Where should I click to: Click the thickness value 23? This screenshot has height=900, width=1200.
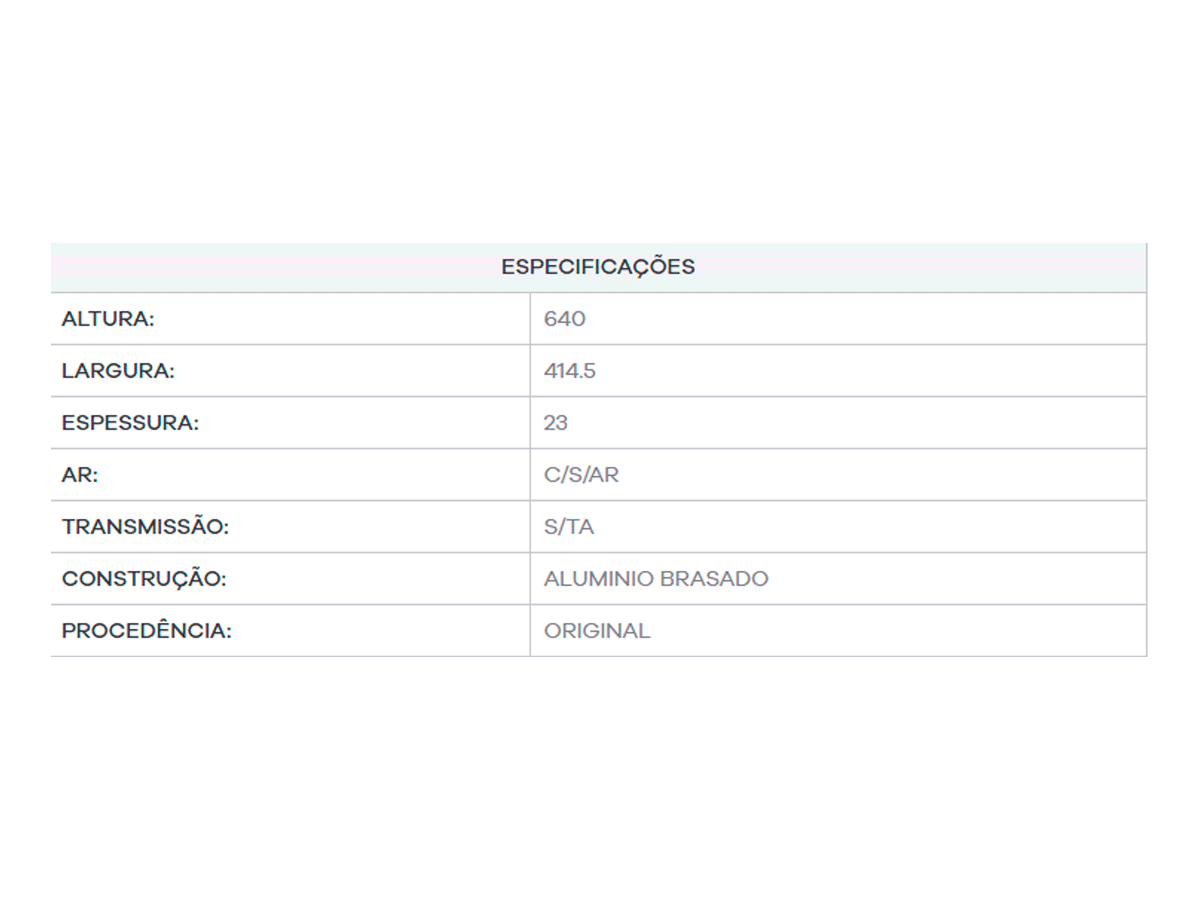coord(555,423)
